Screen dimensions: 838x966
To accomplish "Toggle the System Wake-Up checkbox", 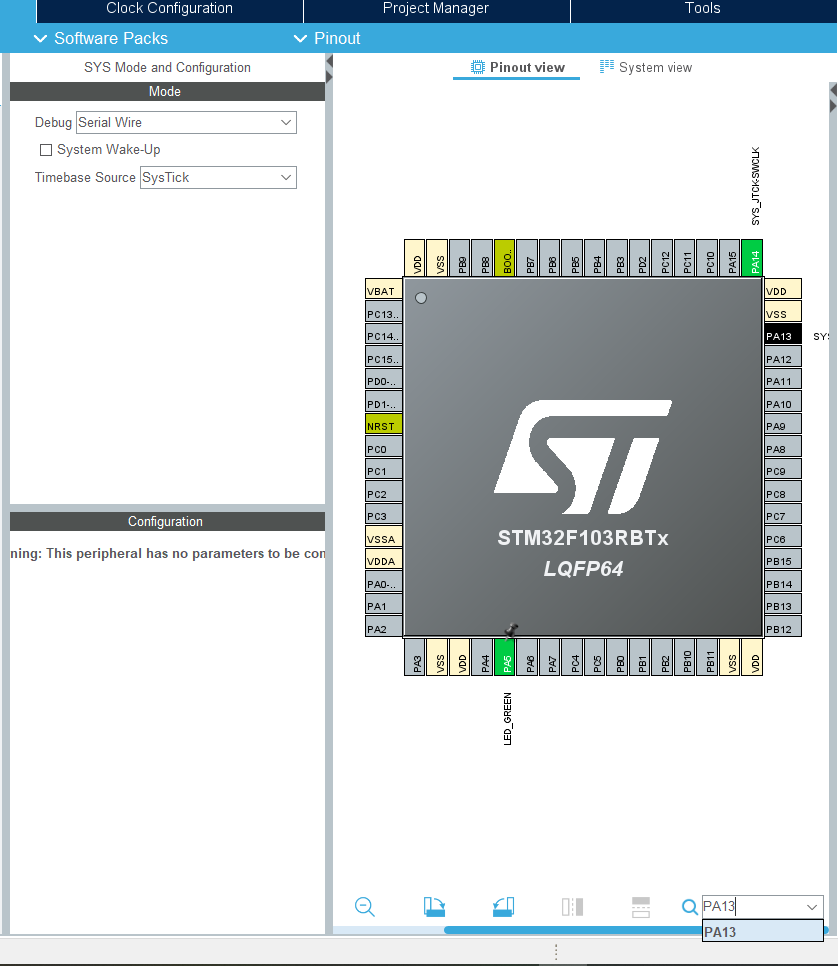I will point(46,150).
